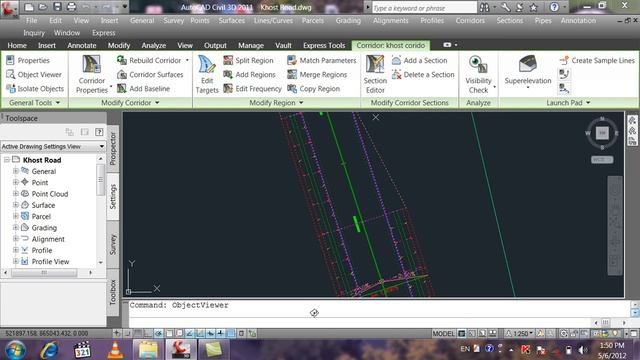This screenshot has width=640, height=360.
Task: Open Edit Targets tool
Action: click(x=207, y=74)
